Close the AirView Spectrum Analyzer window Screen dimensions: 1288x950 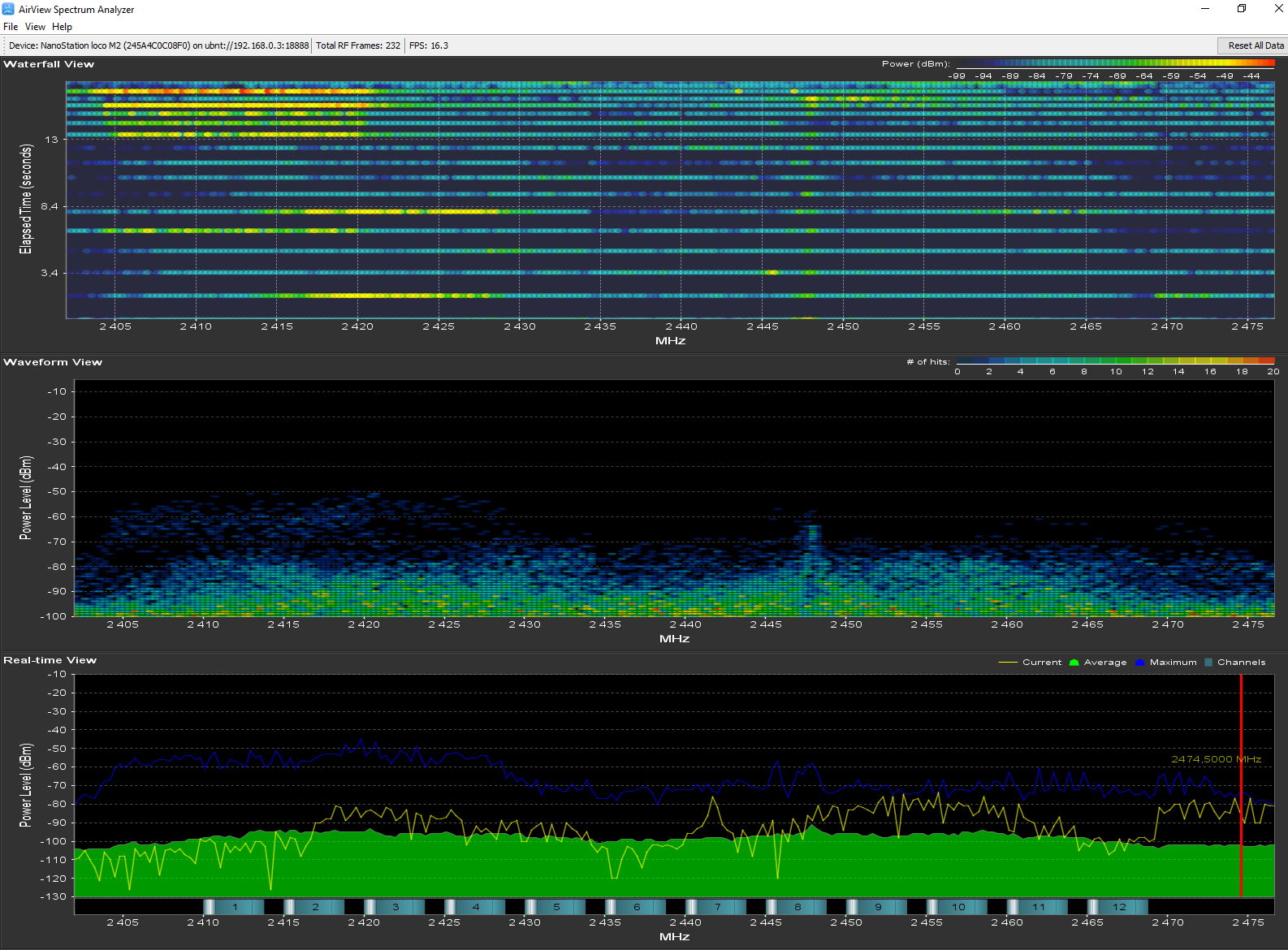click(1278, 9)
